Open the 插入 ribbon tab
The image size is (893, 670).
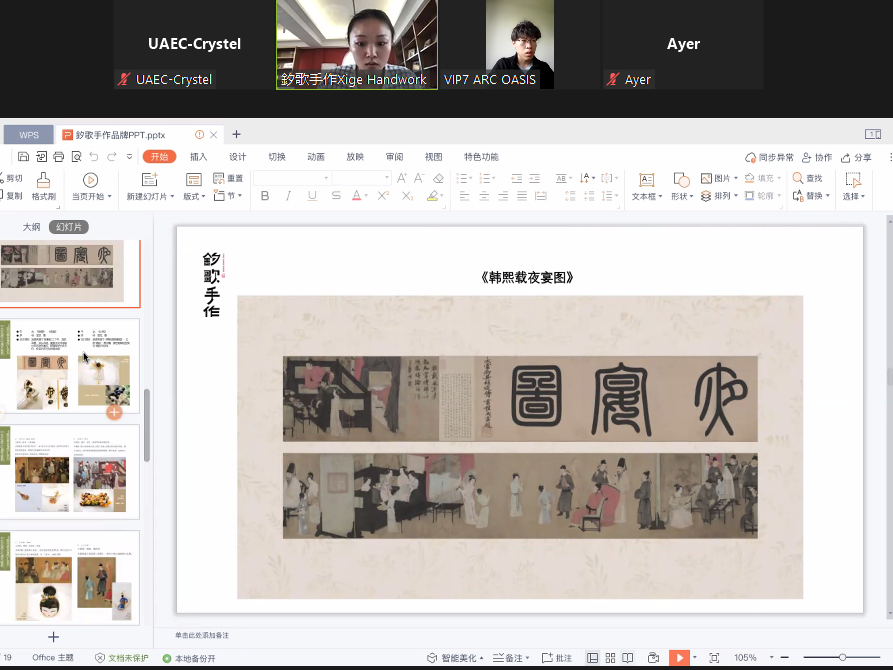[198, 157]
